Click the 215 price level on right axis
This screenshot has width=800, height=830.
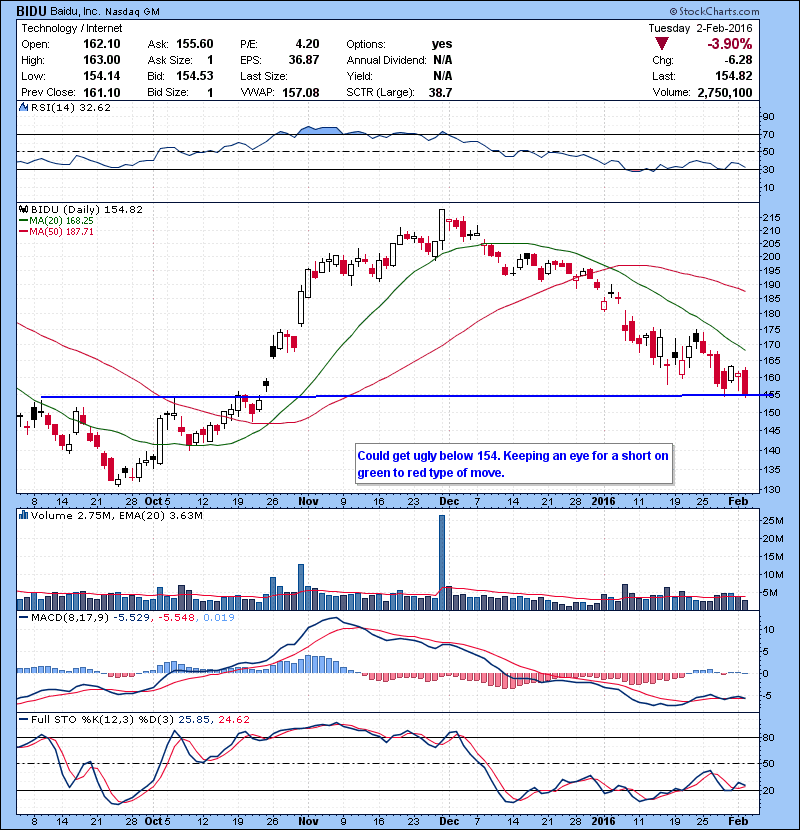tap(771, 218)
